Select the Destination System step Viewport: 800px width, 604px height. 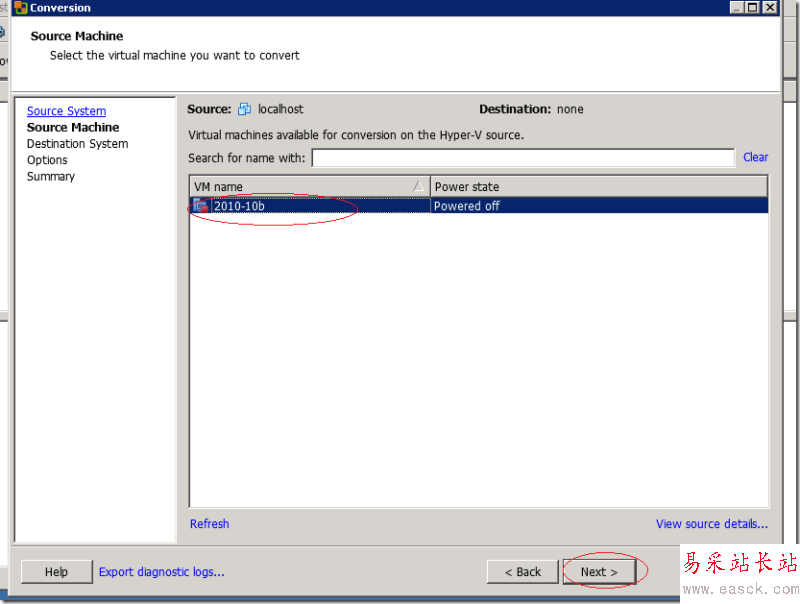click(78, 143)
